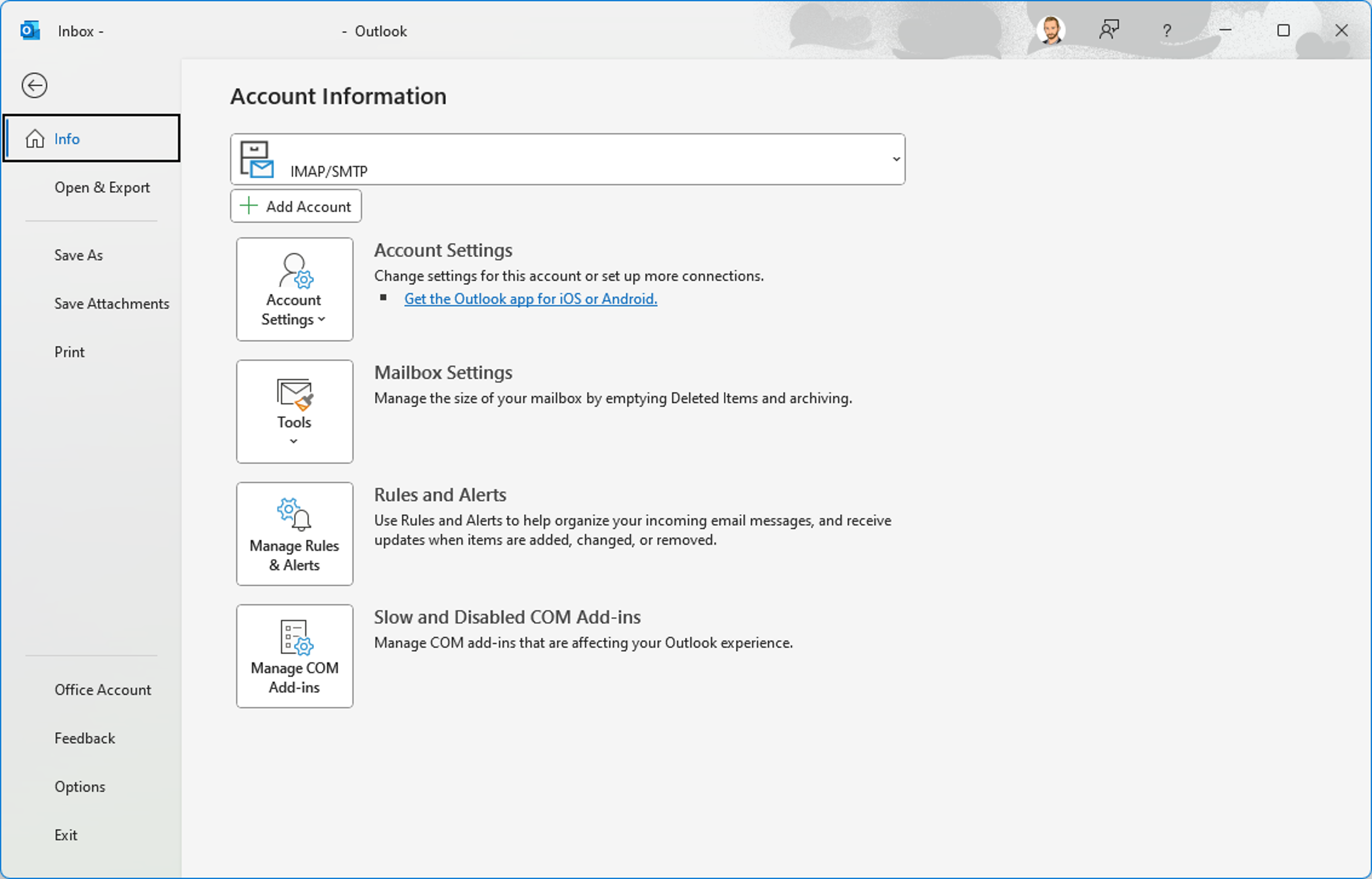
Task: Expand the account selector dropdown arrow
Action: [x=896, y=159]
